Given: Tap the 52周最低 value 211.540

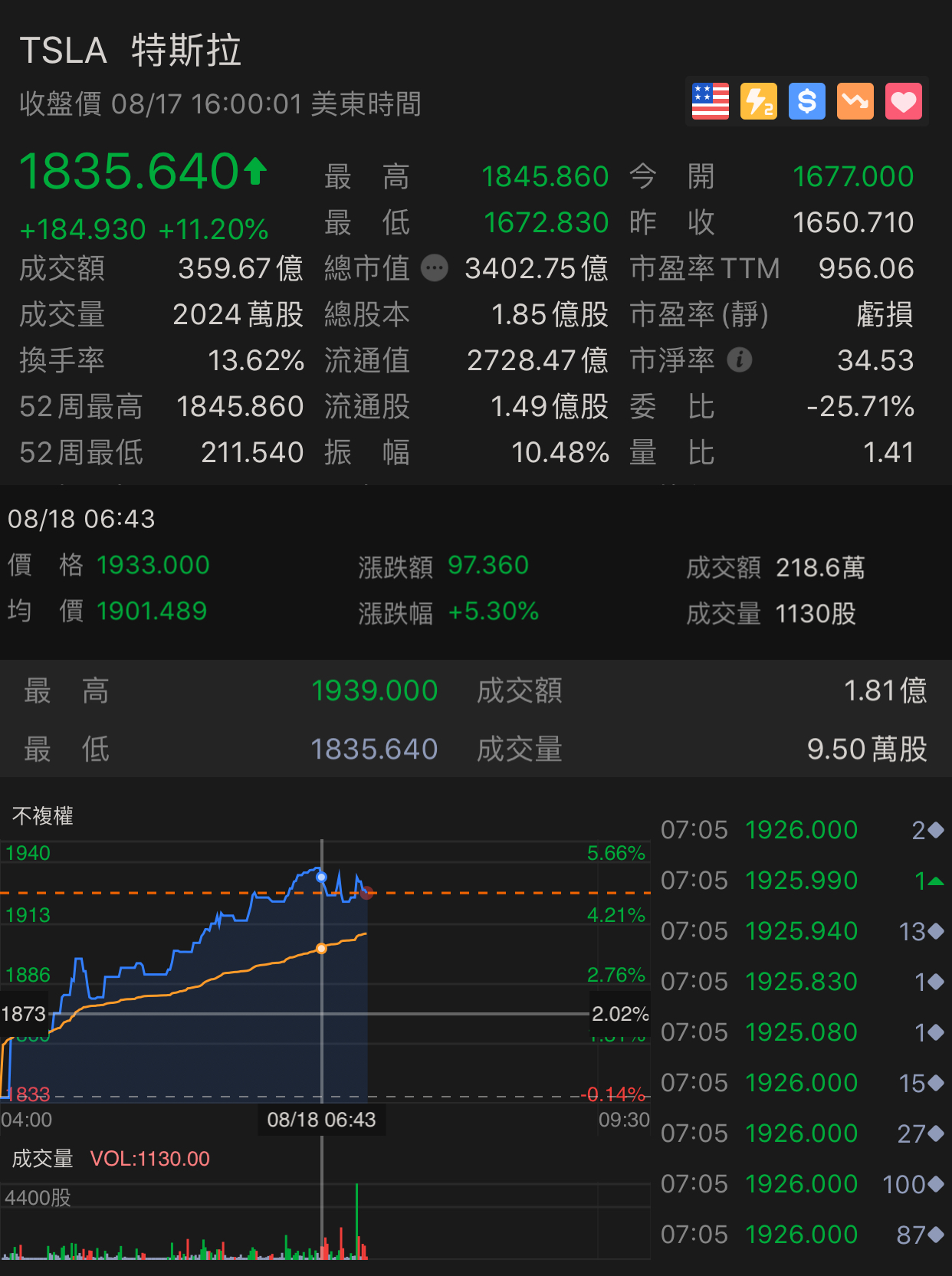Looking at the screenshot, I should tap(252, 452).
